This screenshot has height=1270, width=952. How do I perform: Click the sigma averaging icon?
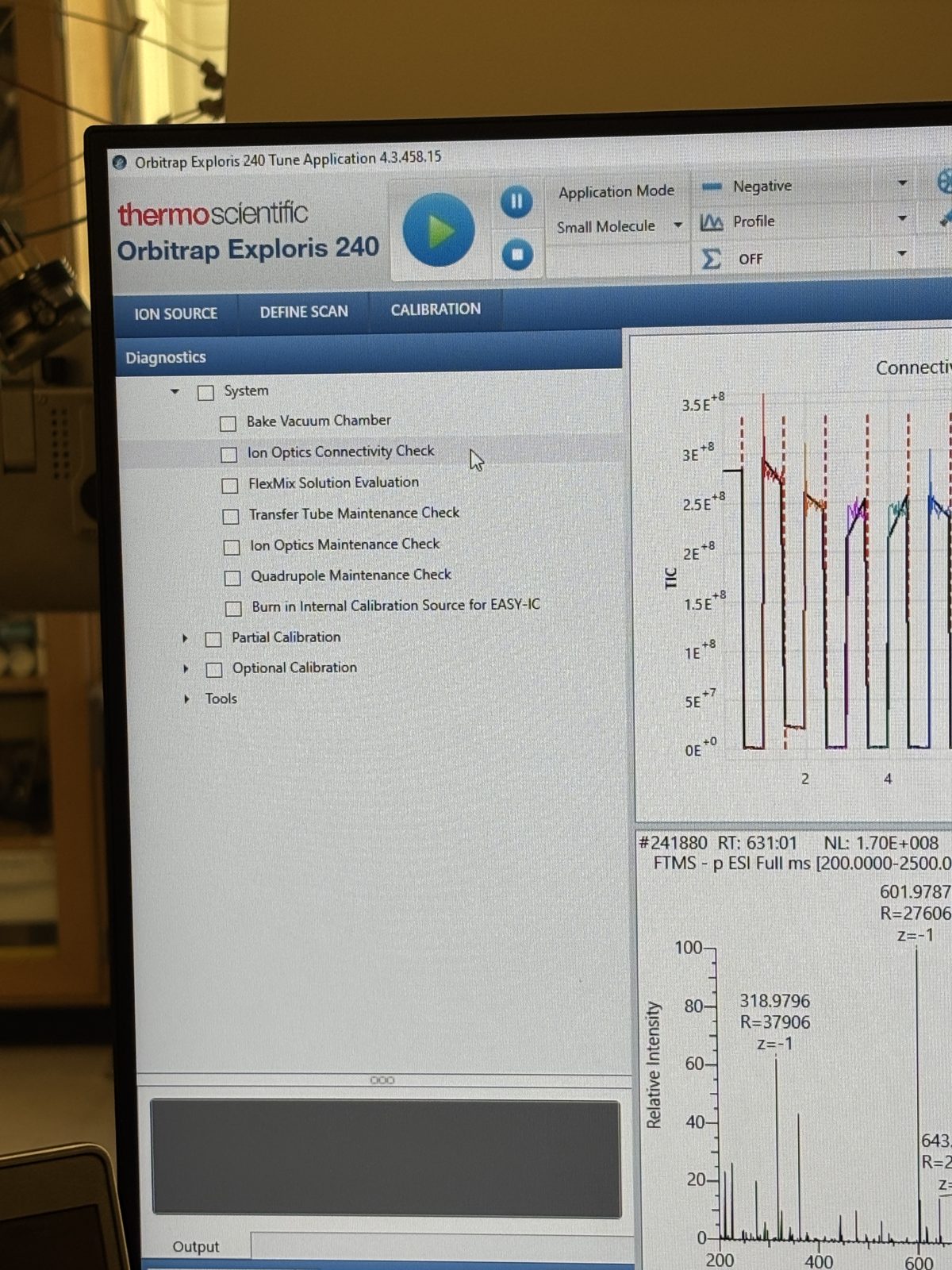[712, 259]
